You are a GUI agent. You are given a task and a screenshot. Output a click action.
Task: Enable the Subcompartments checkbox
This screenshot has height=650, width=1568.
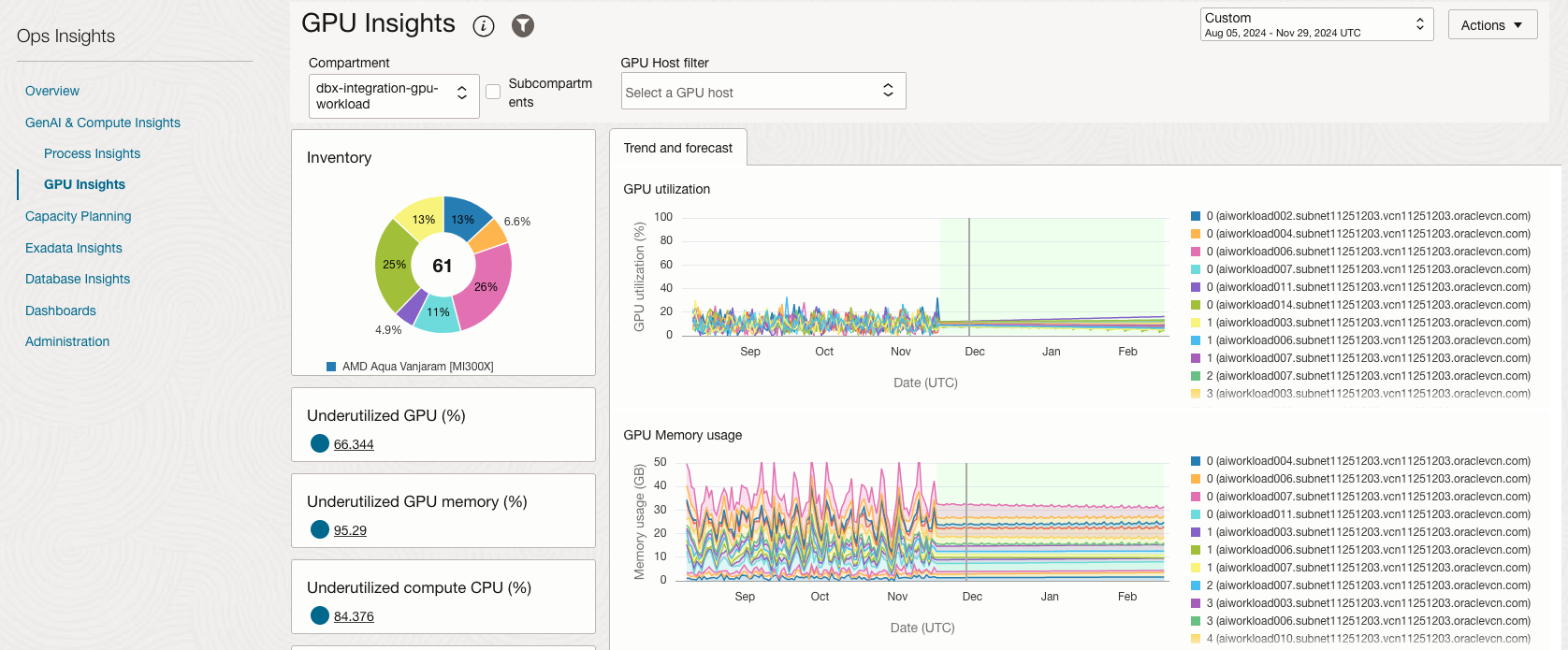click(x=493, y=92)
